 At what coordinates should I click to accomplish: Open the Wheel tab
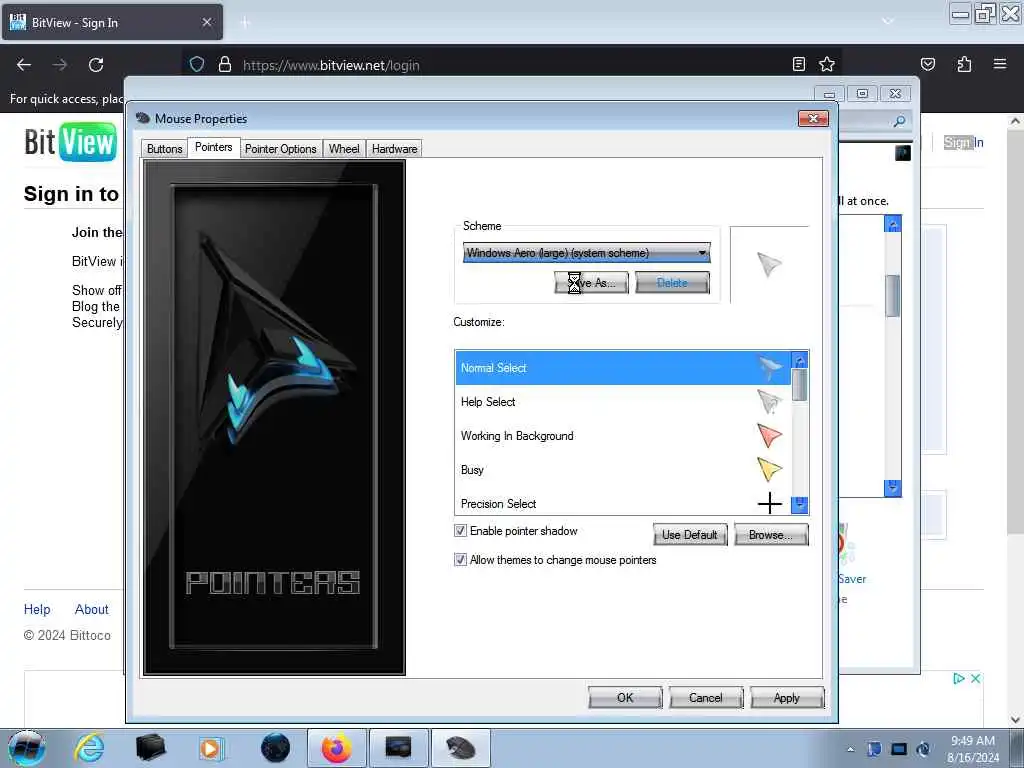[x=344, y=149]
